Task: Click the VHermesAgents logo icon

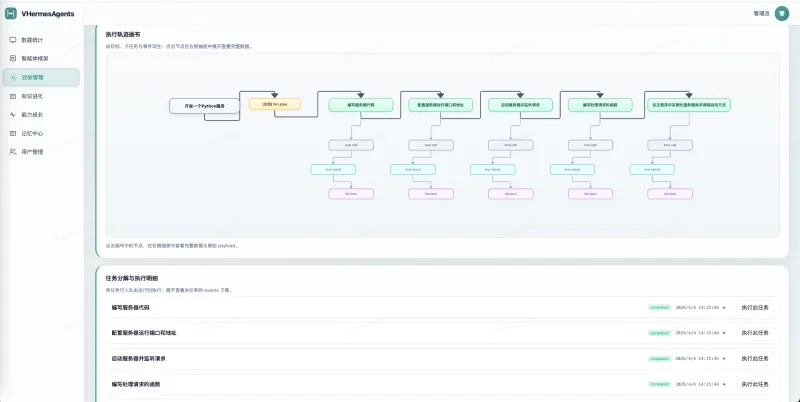Action: 11,13
